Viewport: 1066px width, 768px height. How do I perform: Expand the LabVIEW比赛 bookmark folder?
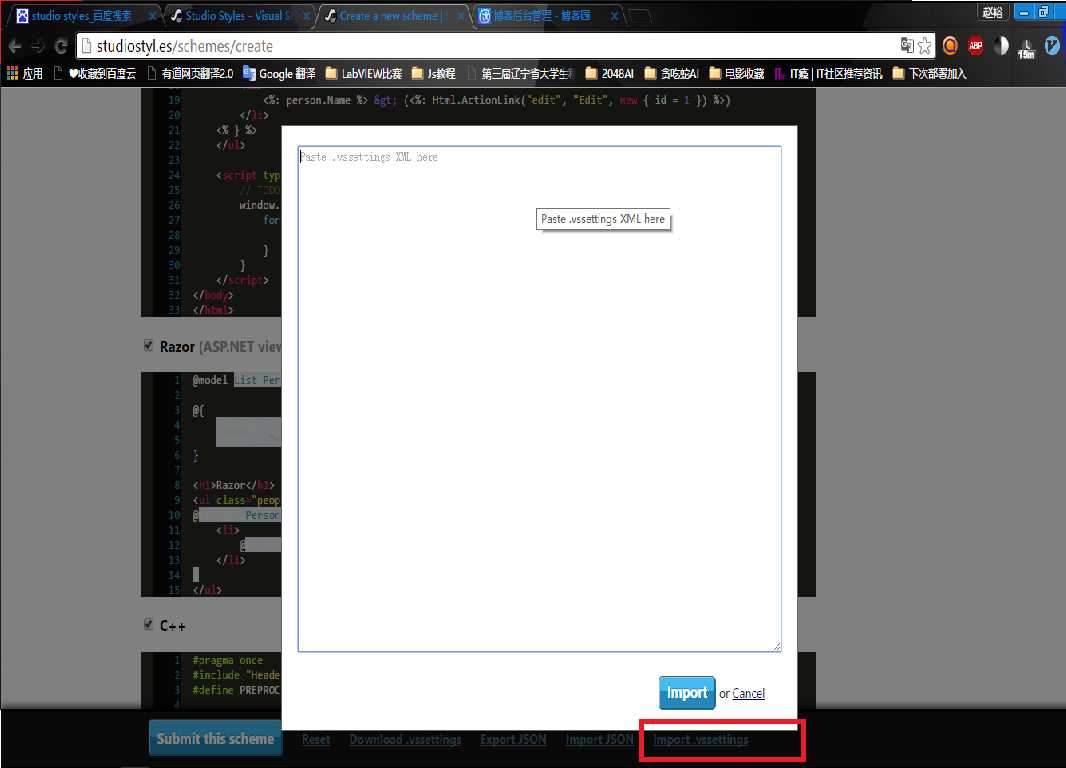[364, 73]
